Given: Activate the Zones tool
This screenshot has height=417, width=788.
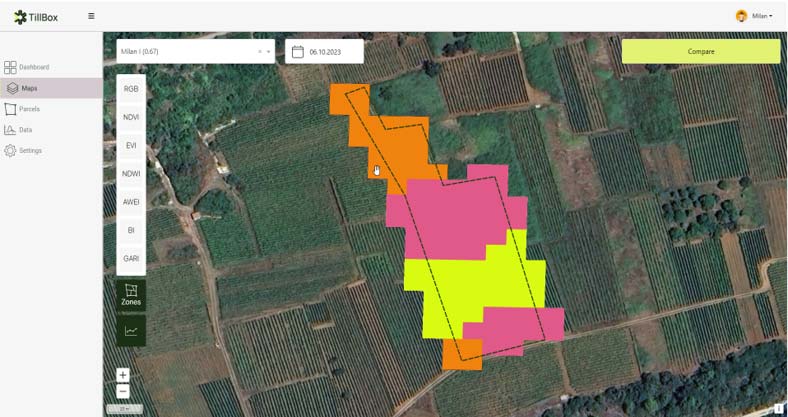Looking at the screenshot, I should (131, 294).
